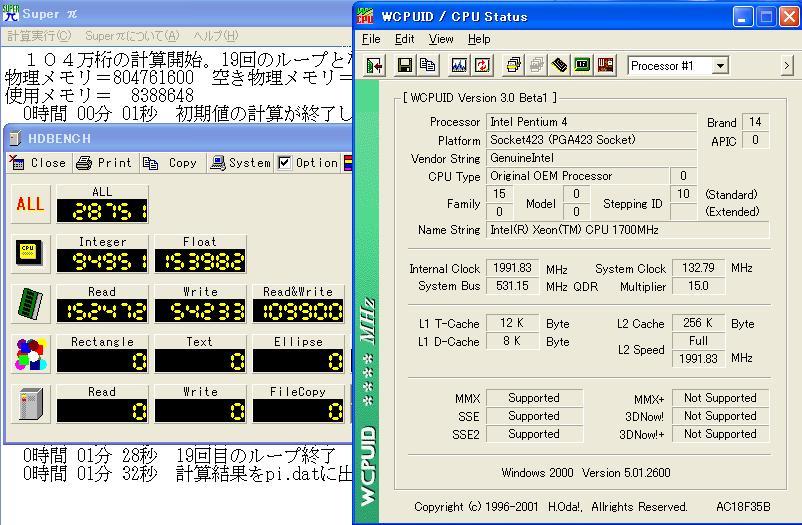Click the Windows 2000 Version 5.01.2600 text
The image size is (802, 525).
586,473
